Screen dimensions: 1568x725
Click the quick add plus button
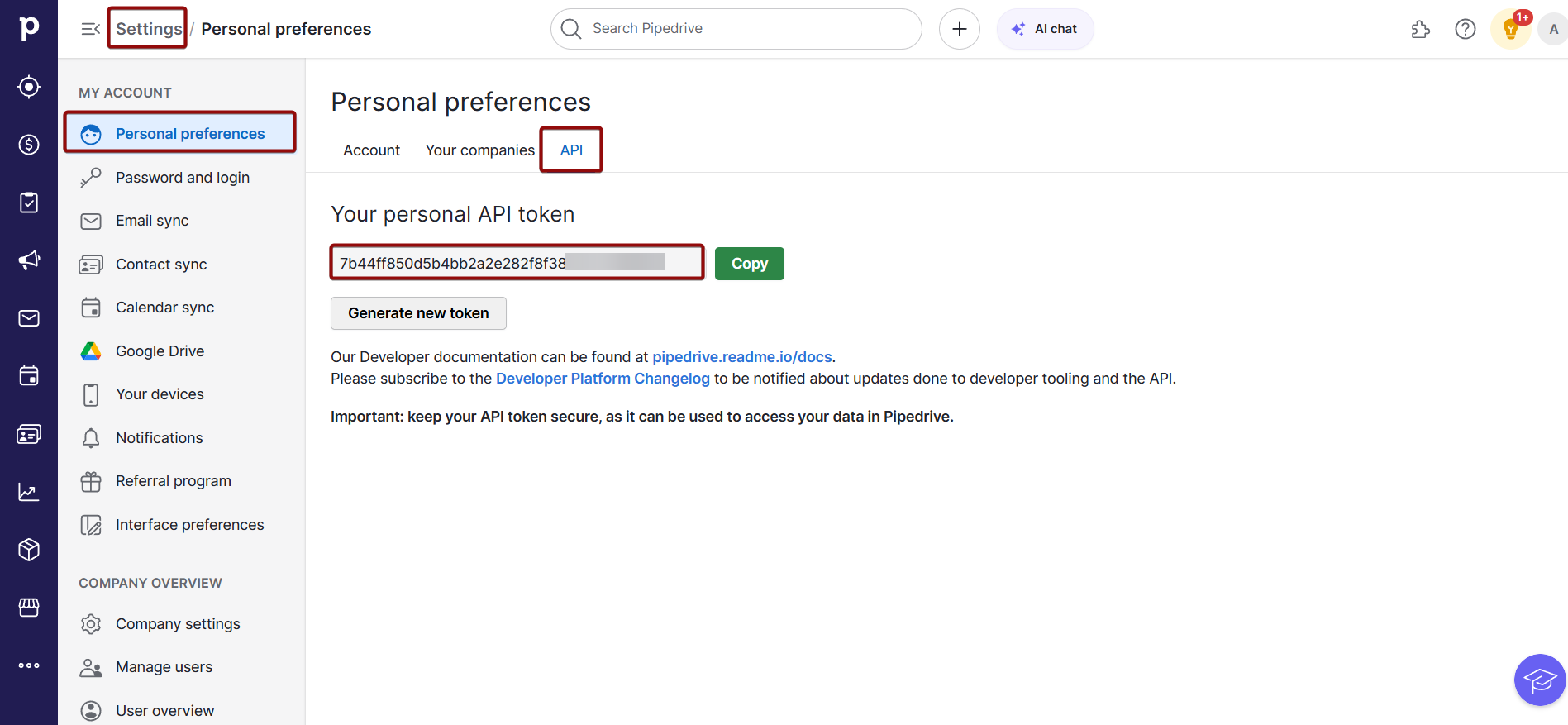pos(960,29)
